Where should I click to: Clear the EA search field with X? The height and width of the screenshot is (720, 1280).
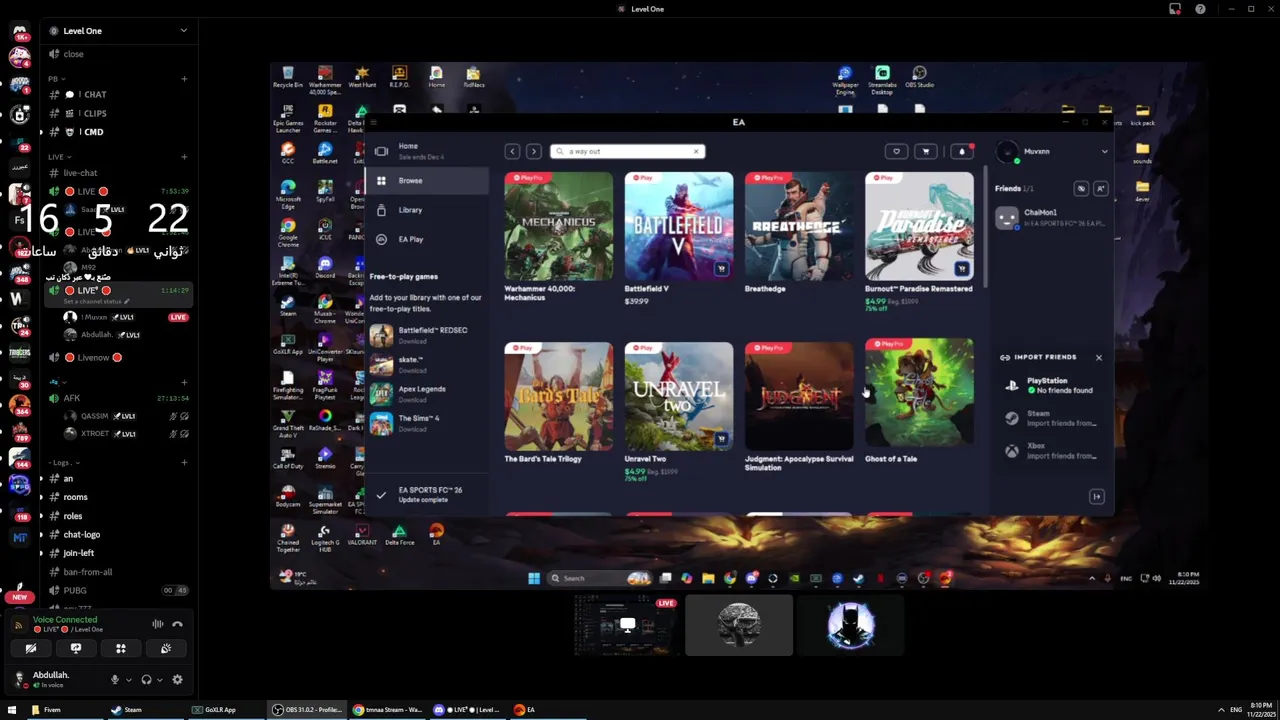pos(696,151)
